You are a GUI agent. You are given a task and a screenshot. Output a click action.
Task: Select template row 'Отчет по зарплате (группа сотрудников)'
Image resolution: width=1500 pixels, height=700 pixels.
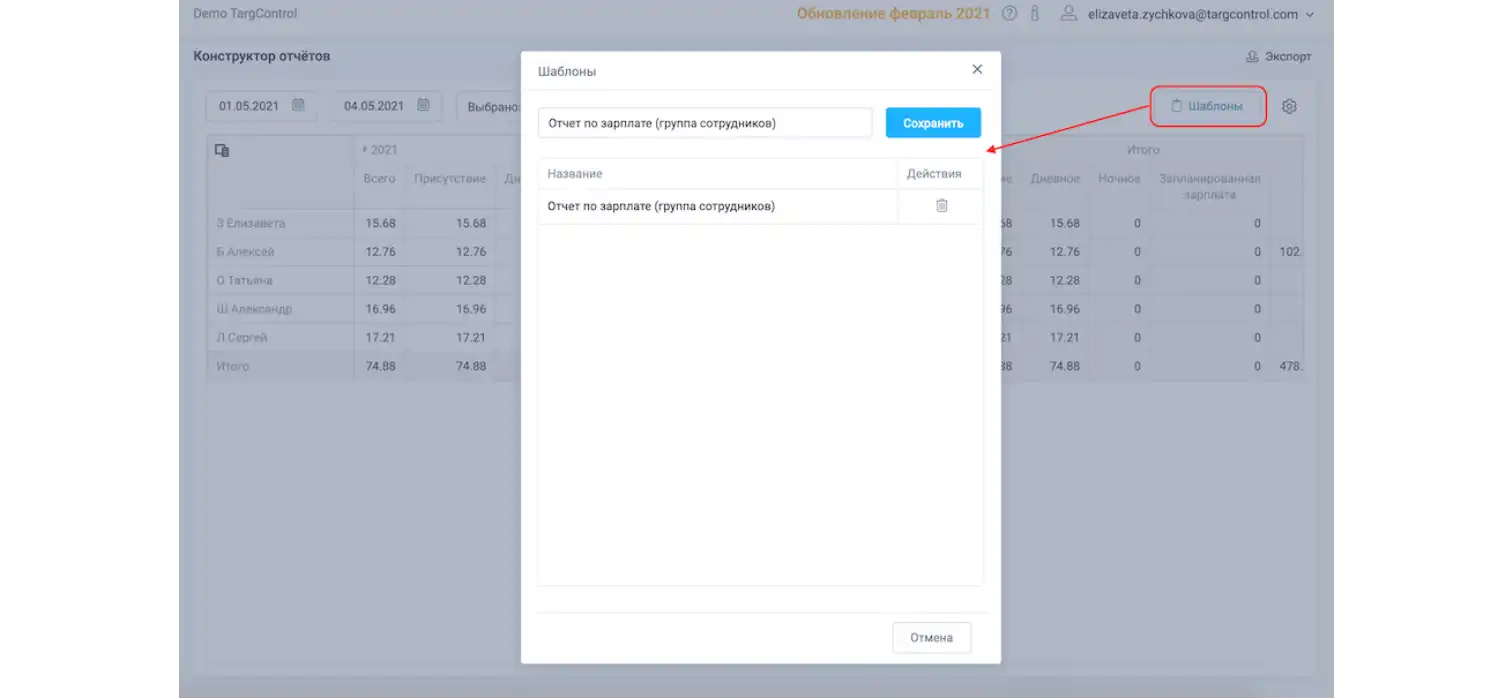[760, 206]
